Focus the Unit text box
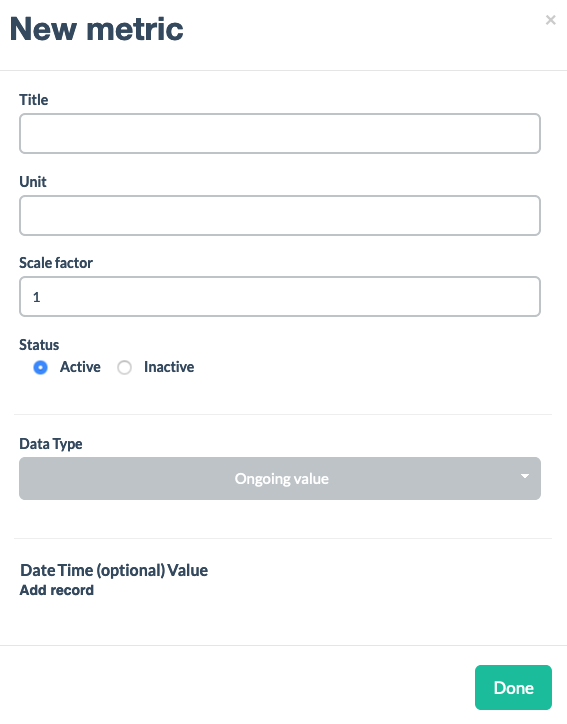Screen dimensions: 567x724 pyautogui.click(x=280, y=216)
